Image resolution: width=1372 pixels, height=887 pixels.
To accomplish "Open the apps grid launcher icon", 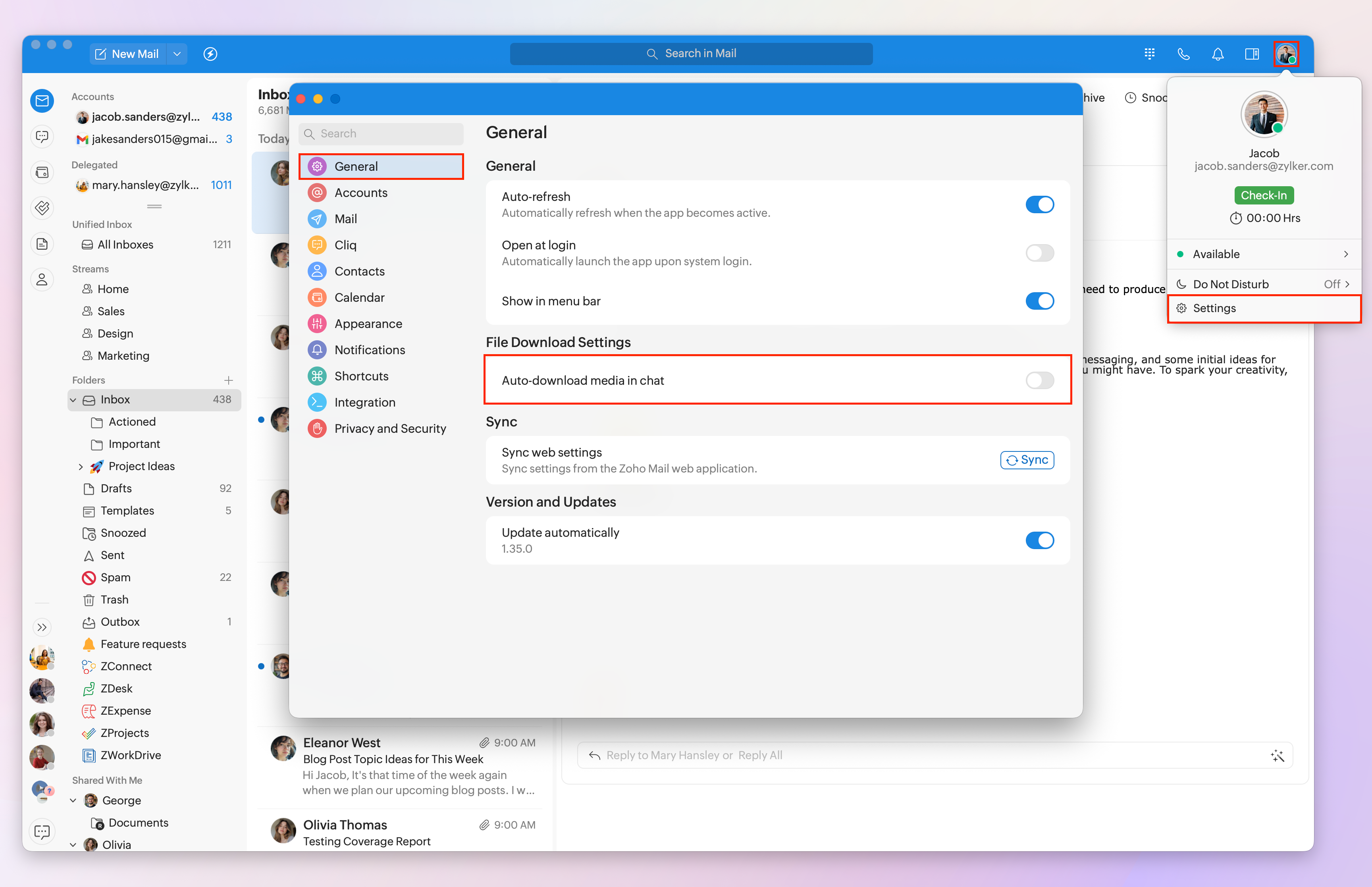I will click(x=1149, y=54).
